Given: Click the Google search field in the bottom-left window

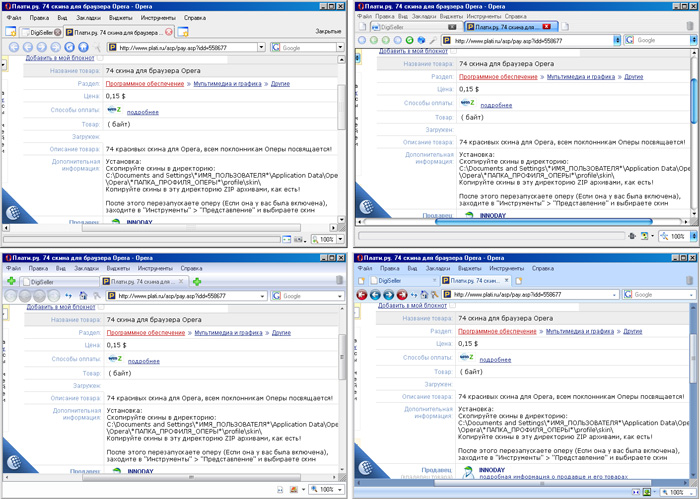Looking at the screenshot, I should [308, 296].
